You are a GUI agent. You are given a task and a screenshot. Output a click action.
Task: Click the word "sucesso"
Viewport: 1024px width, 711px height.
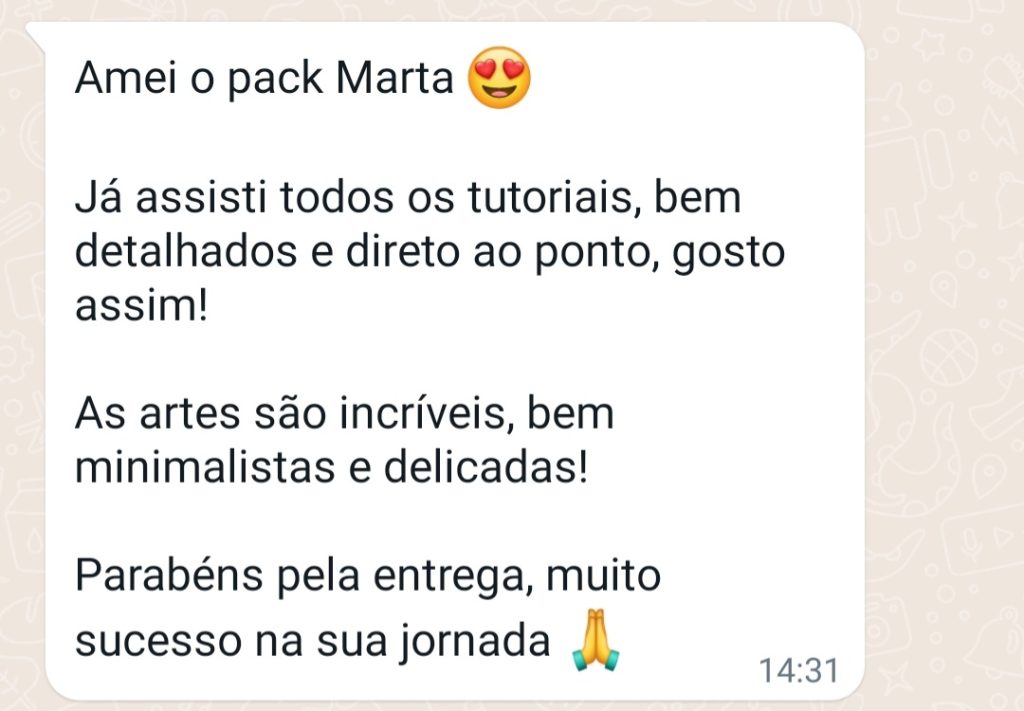(159, 641)
